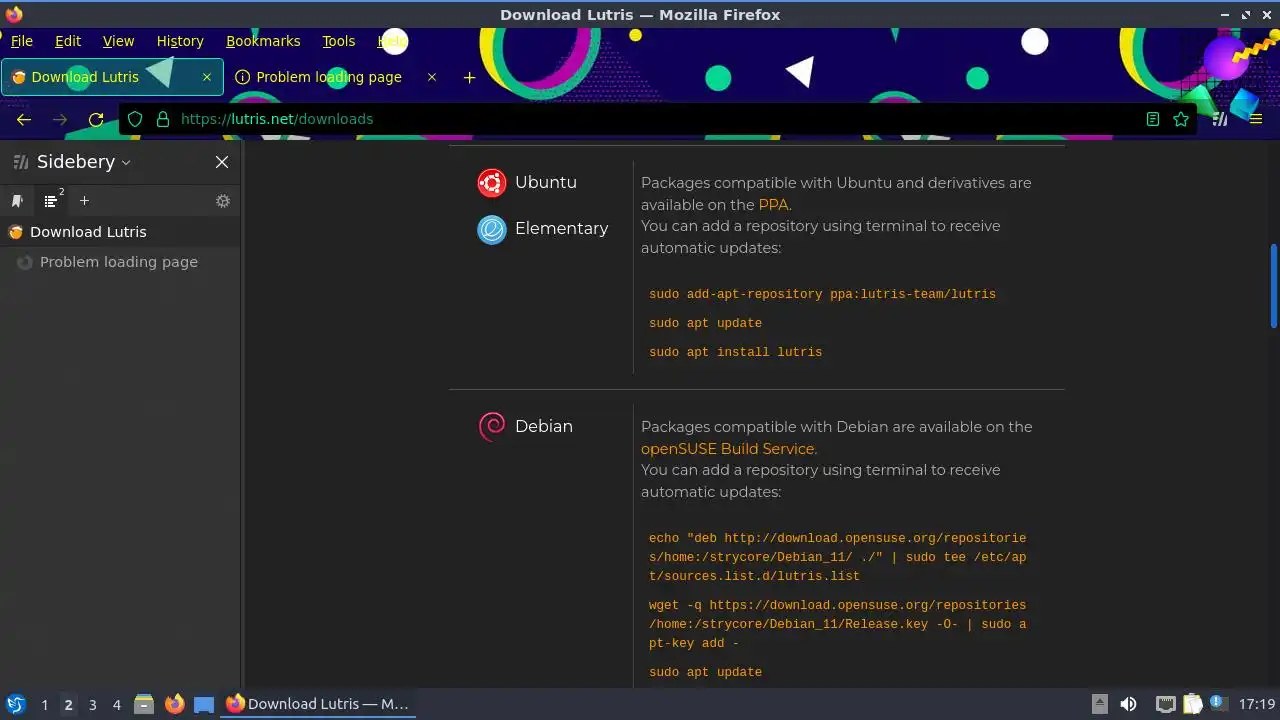Close the Sidebery sidebar panel
This screenshot has width=1280, height=720.
[x=222, y=162]
